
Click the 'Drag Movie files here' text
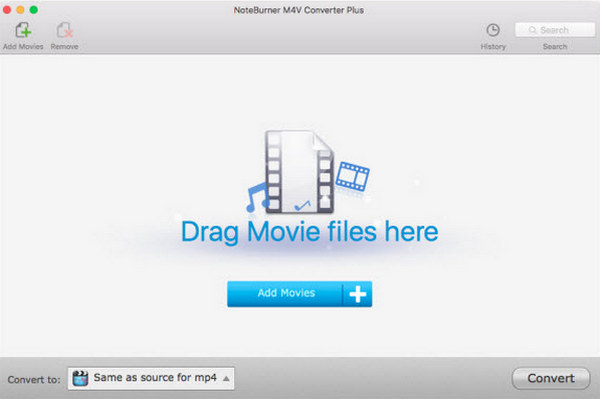click(x=310, y=232)
